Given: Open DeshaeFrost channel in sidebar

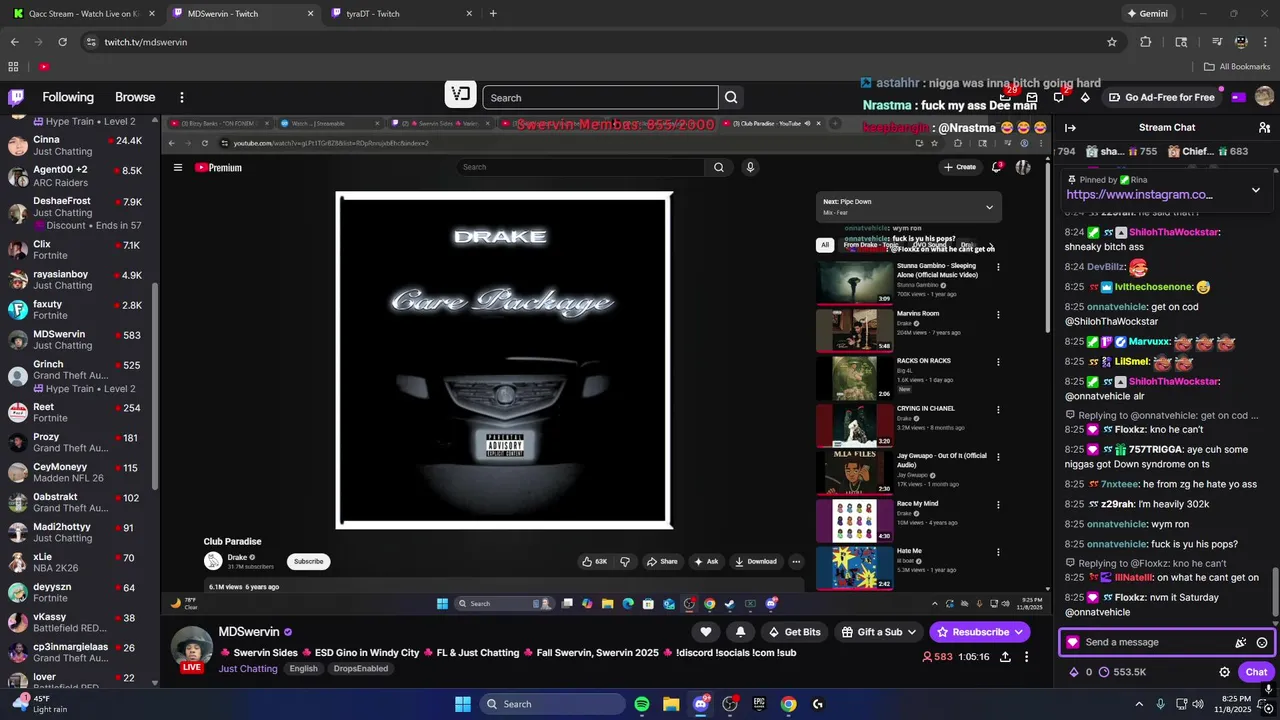Looking at the screenshot, I should point(77,212).
